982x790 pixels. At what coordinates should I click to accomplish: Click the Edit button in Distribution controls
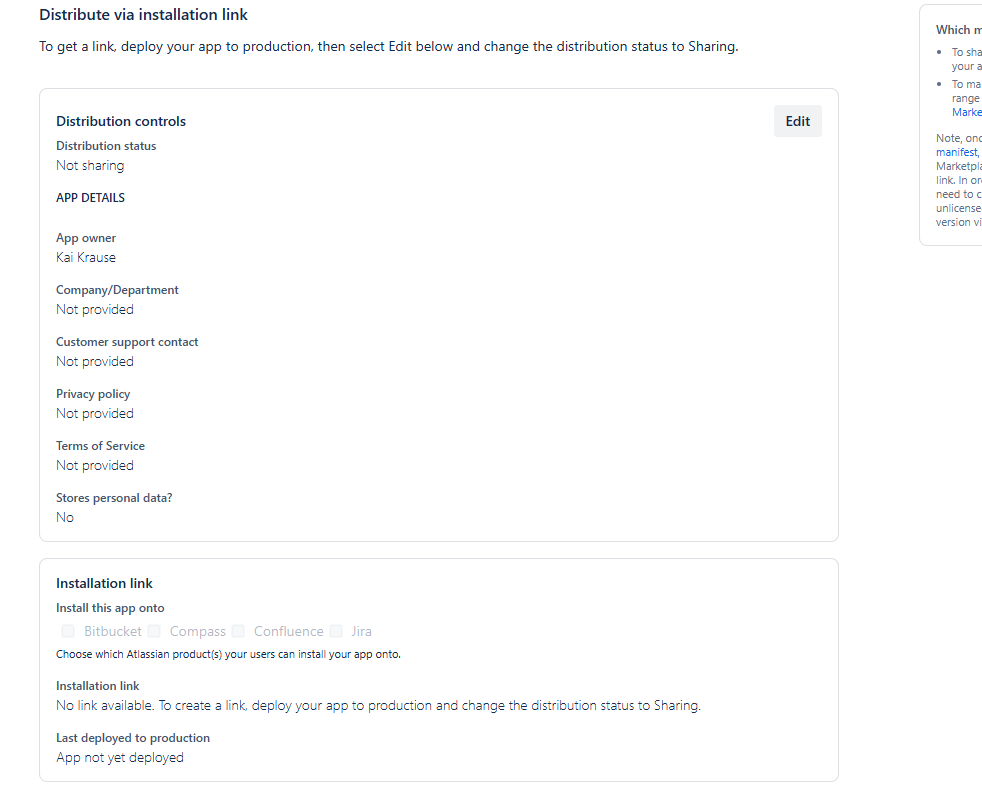coord(797,120)
